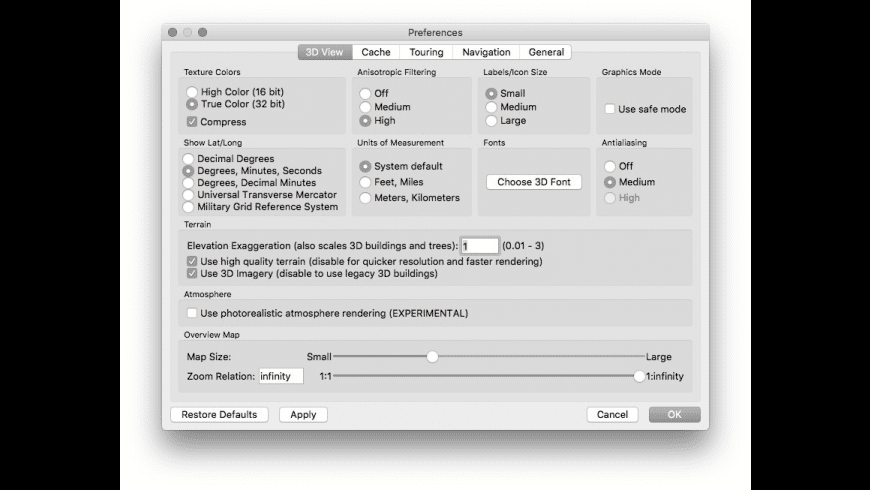Click the Choose 3D Font button
Image resolution: width=870 pixels, height=490 pixels.
[x=534, y=182]
